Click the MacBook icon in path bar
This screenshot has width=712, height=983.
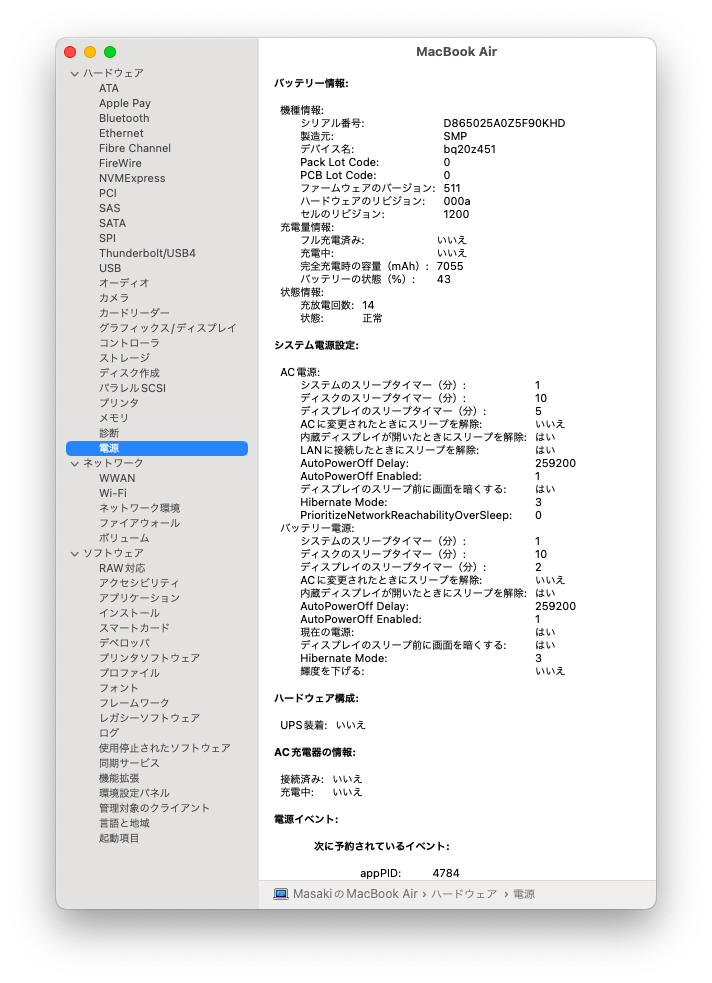coord(281,894)
